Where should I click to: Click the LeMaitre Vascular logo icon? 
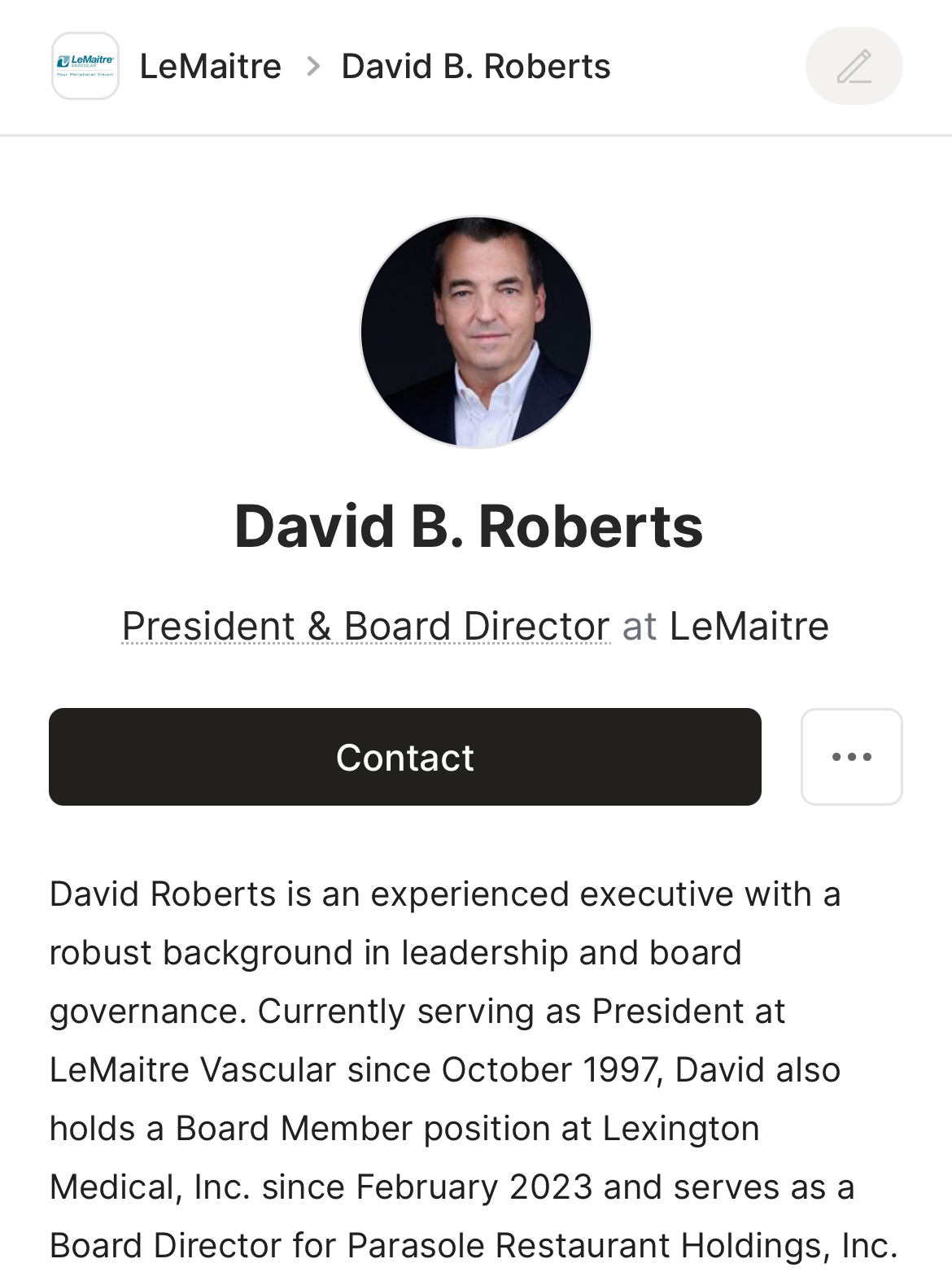pos(85,66)
